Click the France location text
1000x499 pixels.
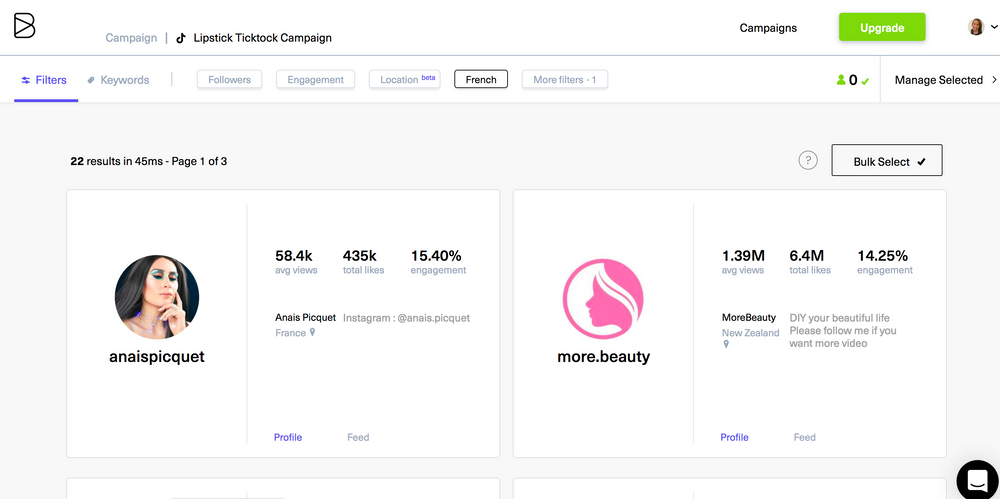291,332
